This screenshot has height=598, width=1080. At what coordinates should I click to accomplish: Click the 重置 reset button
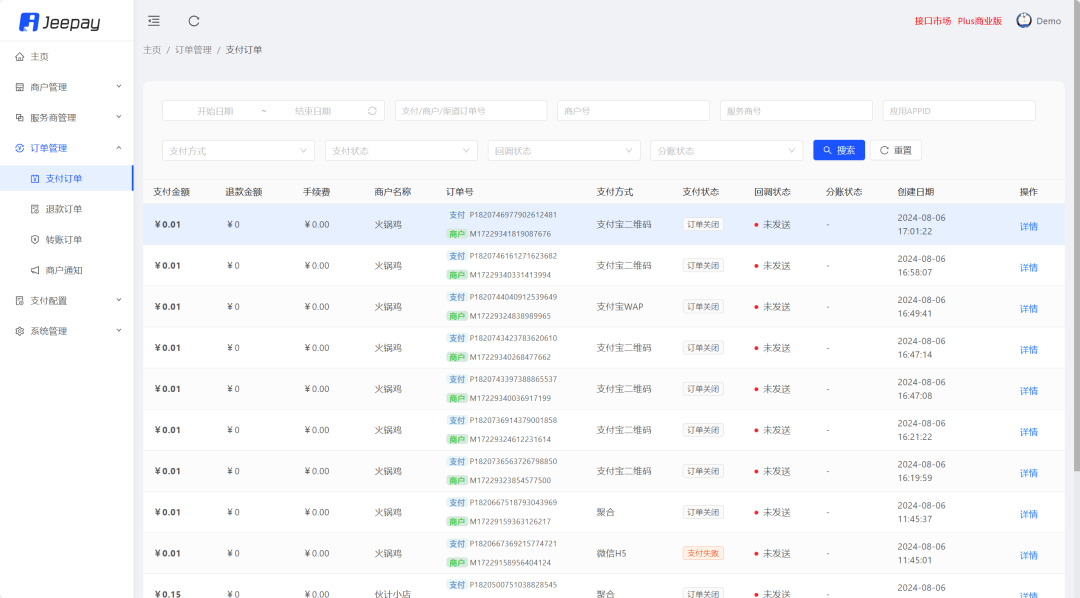click(896, 150)
